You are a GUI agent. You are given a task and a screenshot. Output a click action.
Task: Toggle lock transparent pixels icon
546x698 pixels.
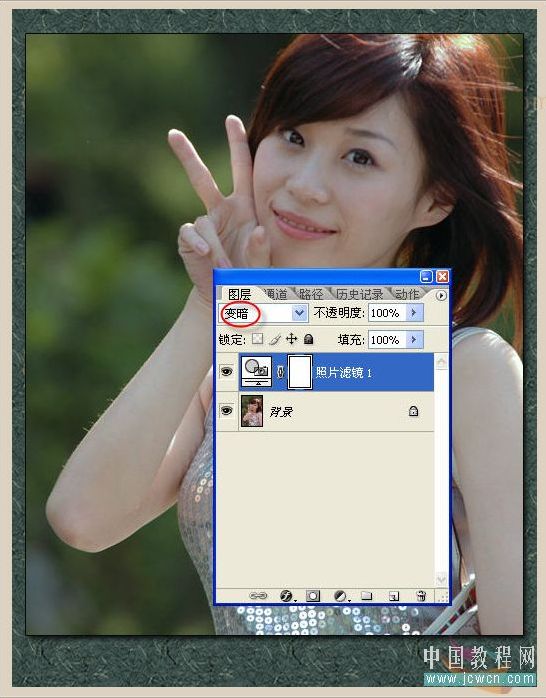pyautogui.click(x=257, y=339)
